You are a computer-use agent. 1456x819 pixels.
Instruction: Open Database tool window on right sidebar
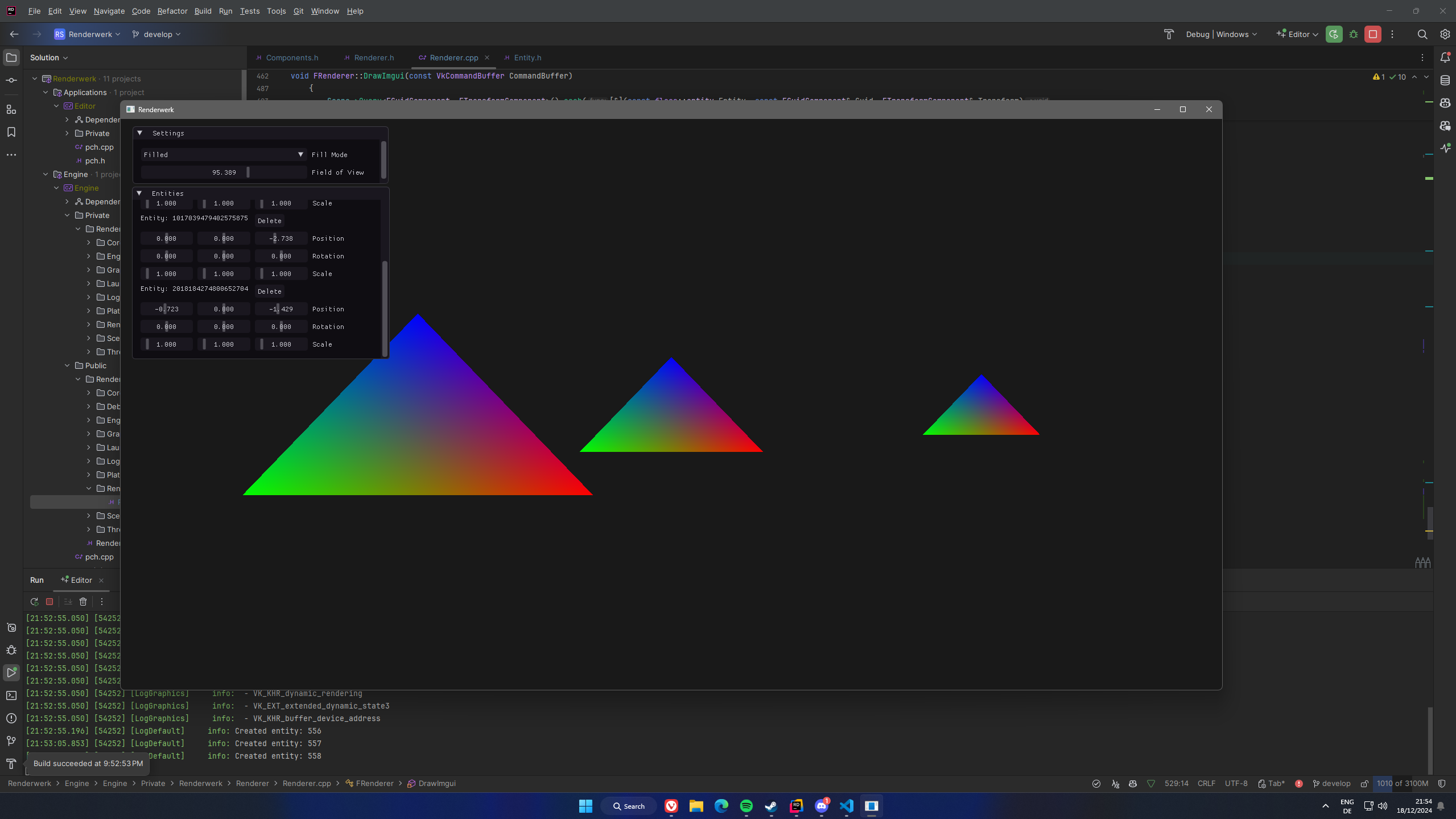(1445, 80)
